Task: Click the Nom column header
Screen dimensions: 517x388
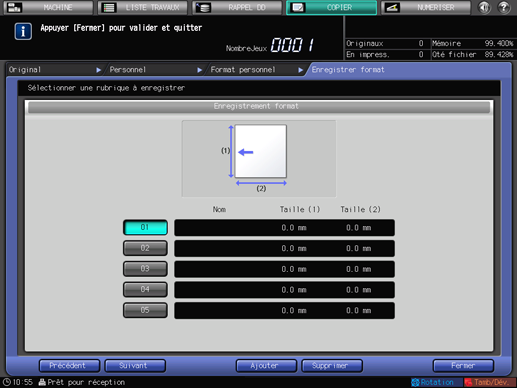Action: 219,209
